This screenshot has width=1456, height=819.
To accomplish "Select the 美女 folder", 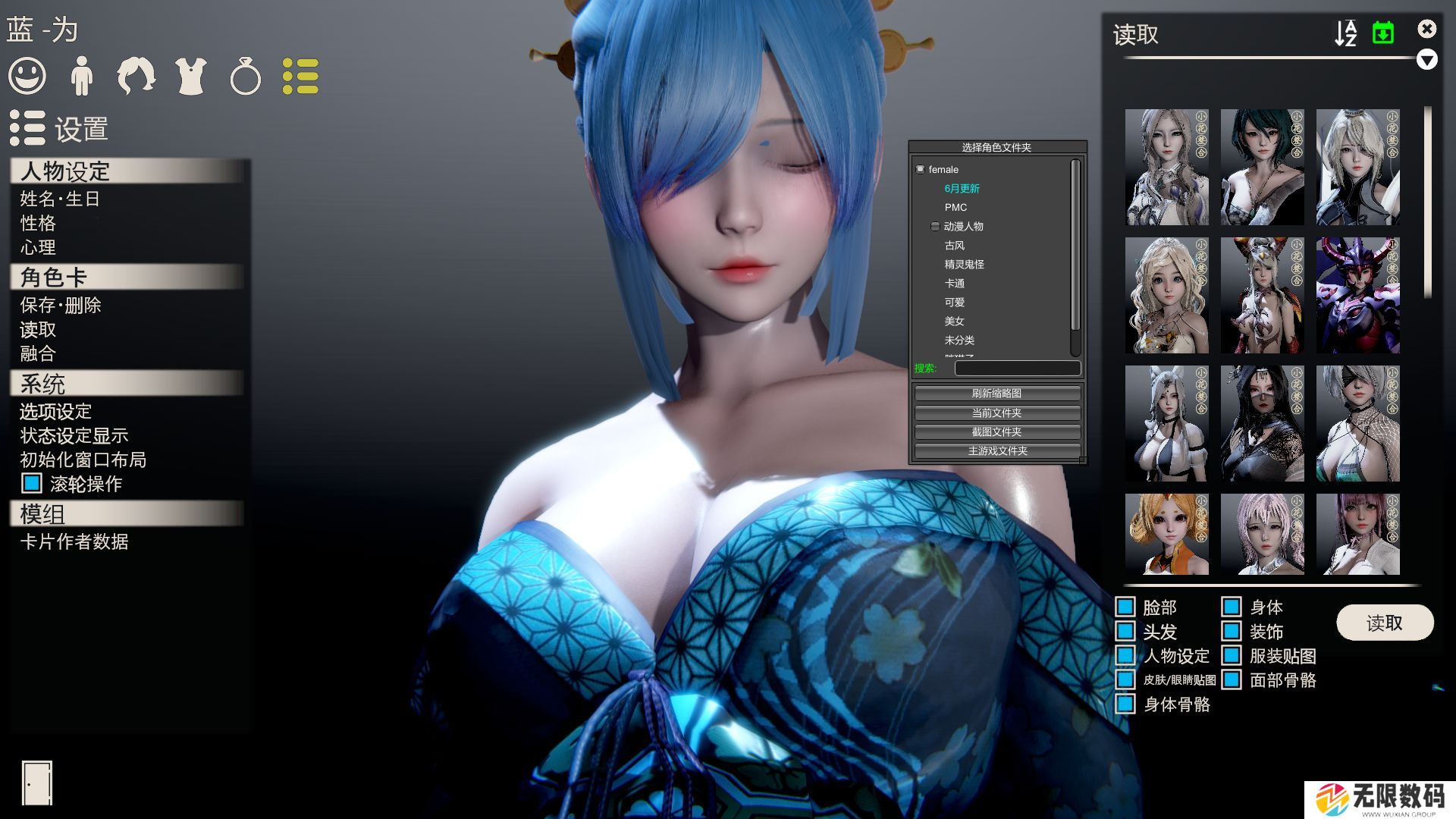I will tap(955, 321).
